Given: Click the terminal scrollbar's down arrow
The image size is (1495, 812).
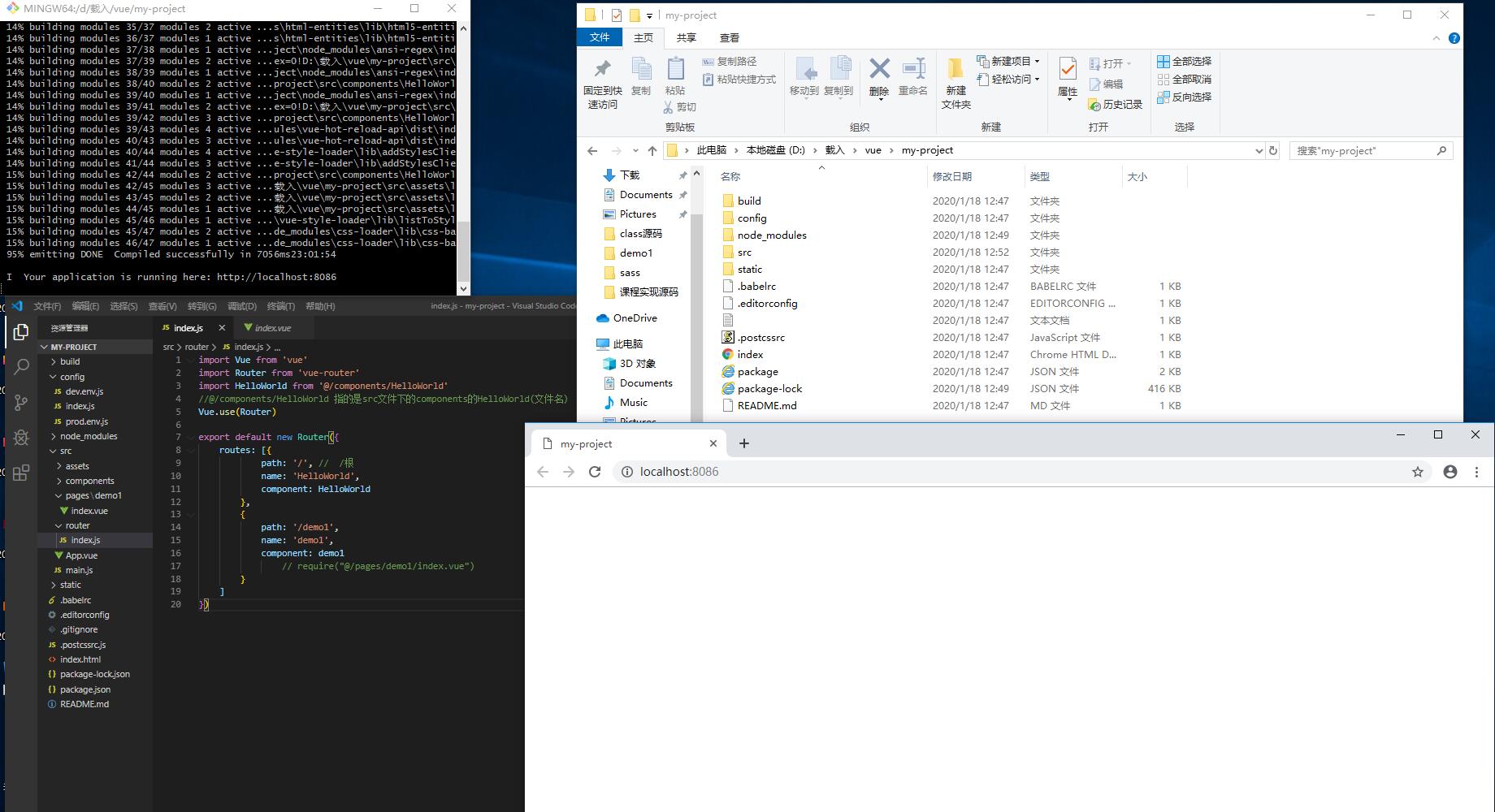Looking at the screenshot, I should 464,288.
